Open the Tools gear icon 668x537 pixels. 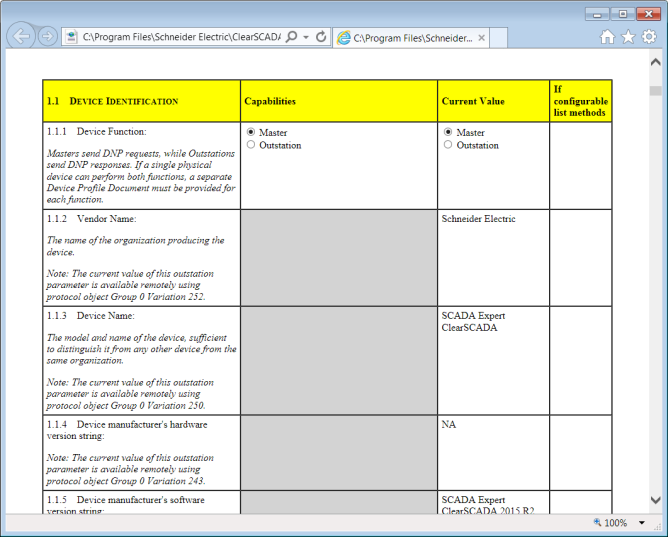coord(649,37)
